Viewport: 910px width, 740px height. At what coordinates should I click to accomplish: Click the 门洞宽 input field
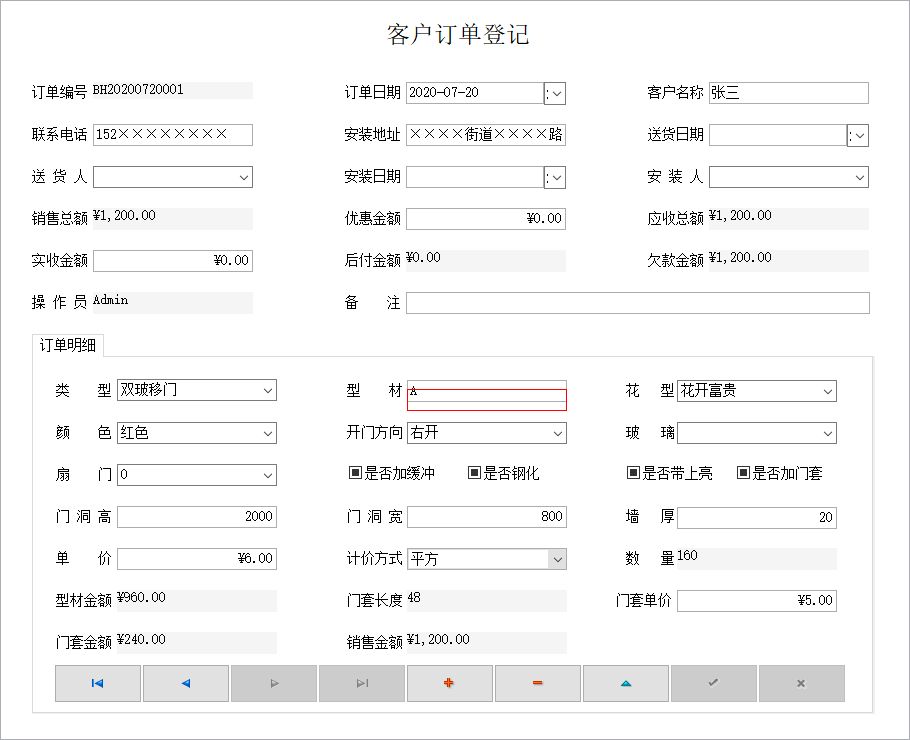coord(486,517)
